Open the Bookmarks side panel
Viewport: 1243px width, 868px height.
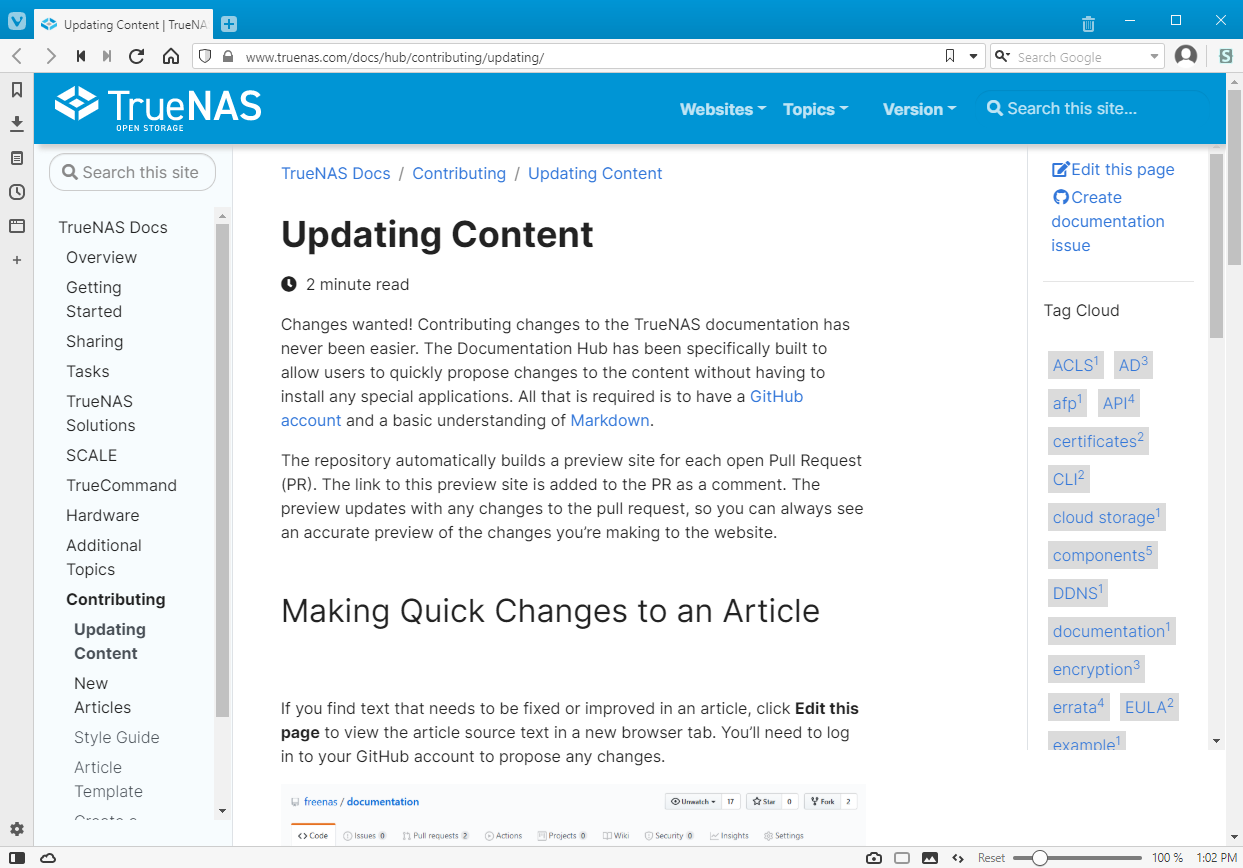click(x=17, y=90)
